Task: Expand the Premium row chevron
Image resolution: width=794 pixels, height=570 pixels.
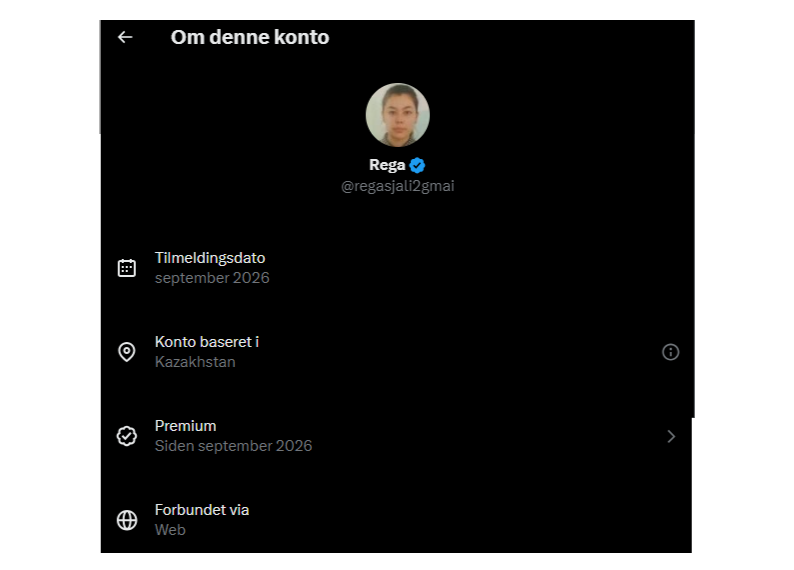Action: click(671, 436)
